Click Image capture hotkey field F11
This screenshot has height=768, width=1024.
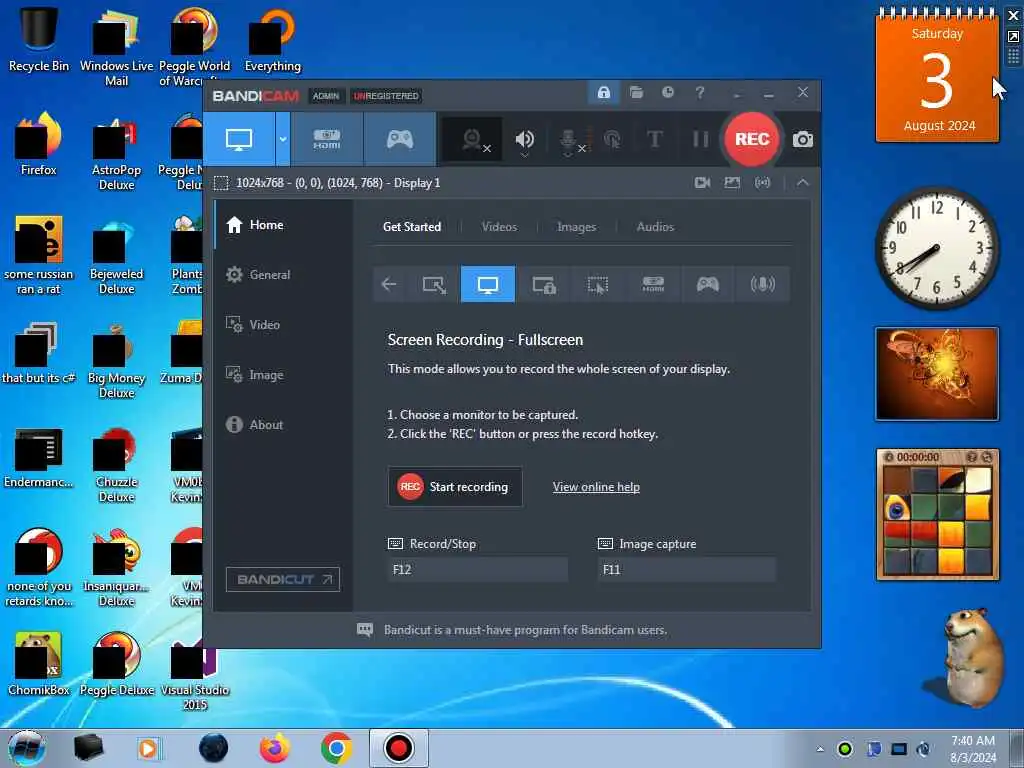point(686,570)
